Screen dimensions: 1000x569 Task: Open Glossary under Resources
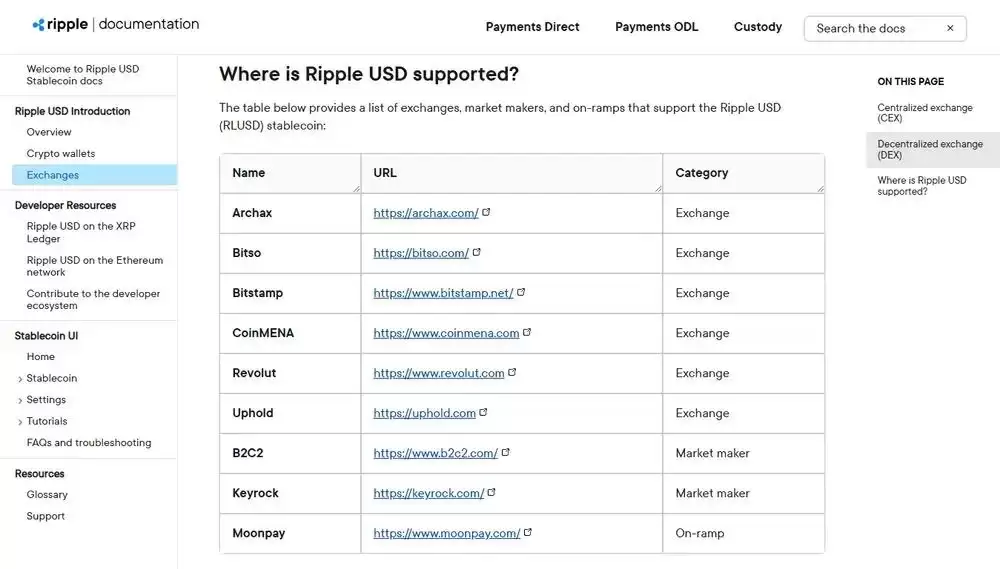47,495
